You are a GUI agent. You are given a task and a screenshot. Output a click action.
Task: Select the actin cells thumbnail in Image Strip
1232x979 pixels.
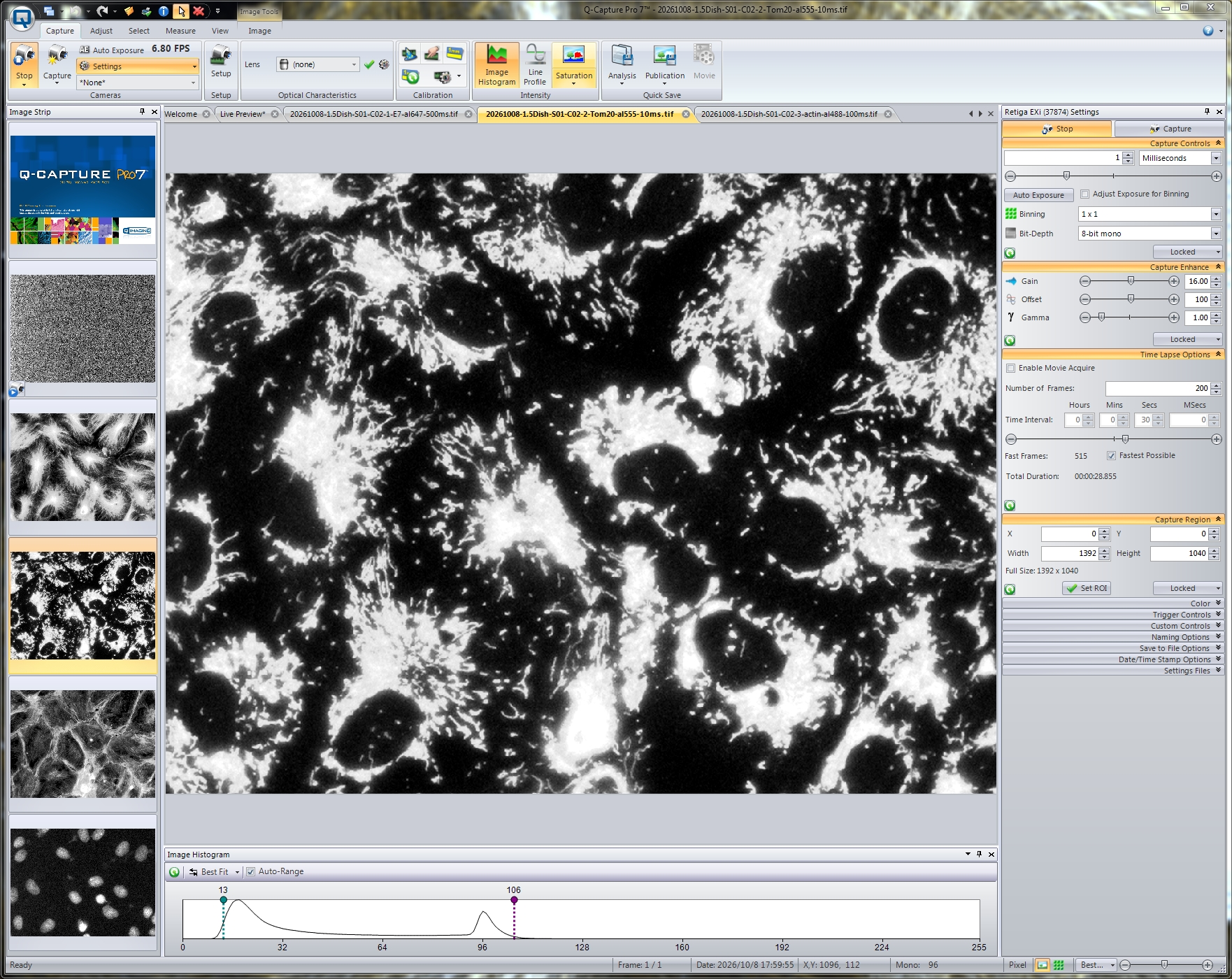point(83,744)
